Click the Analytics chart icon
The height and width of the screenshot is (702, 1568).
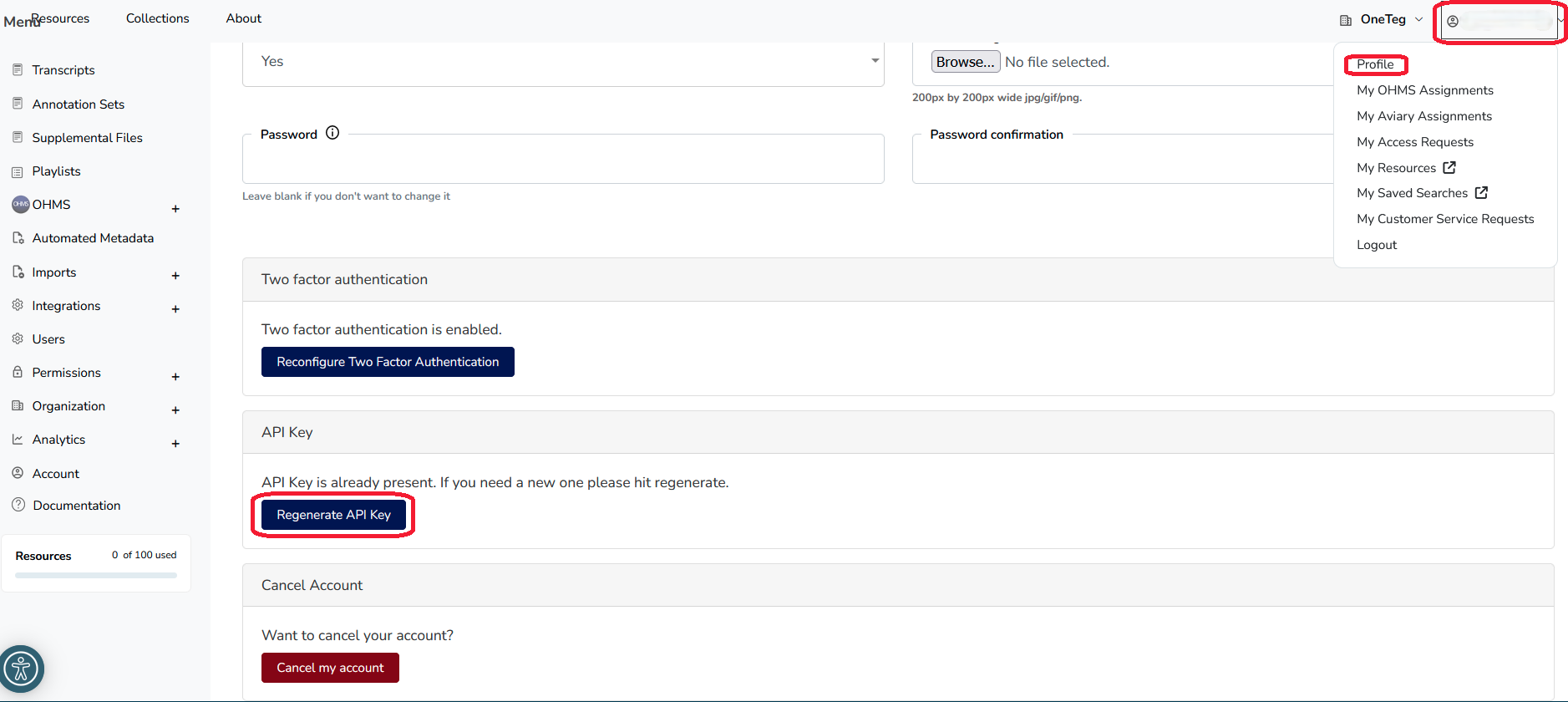tap(18, 439)
